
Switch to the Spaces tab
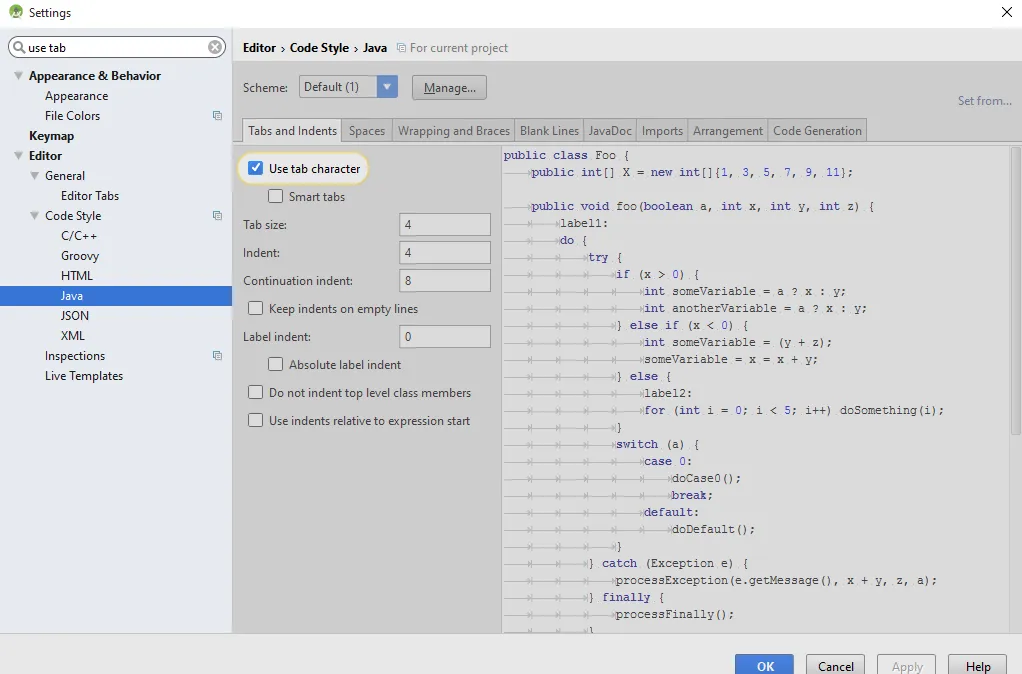367,130
